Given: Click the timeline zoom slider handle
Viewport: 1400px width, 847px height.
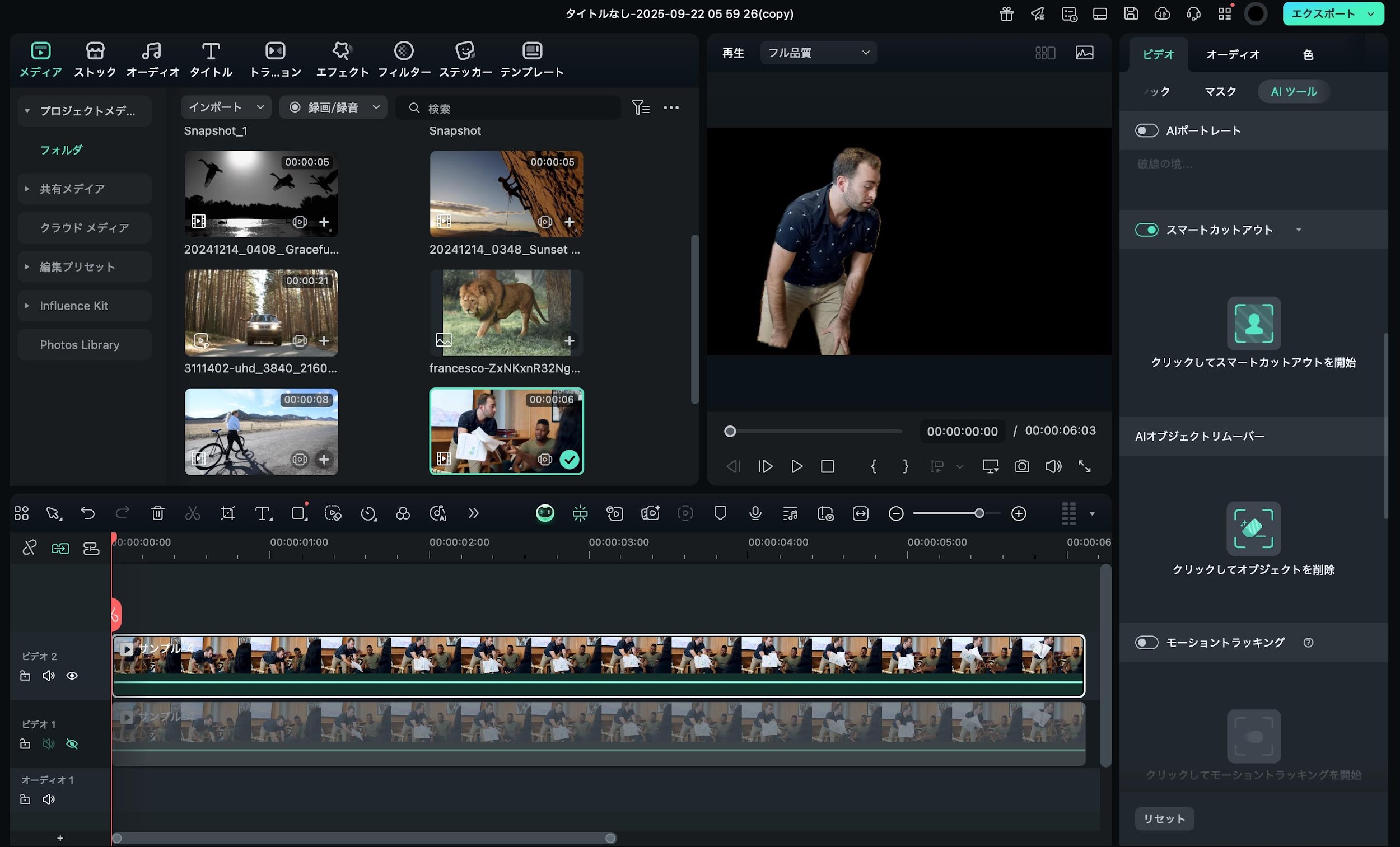Looking at the screenshot, I should point(979,513).
